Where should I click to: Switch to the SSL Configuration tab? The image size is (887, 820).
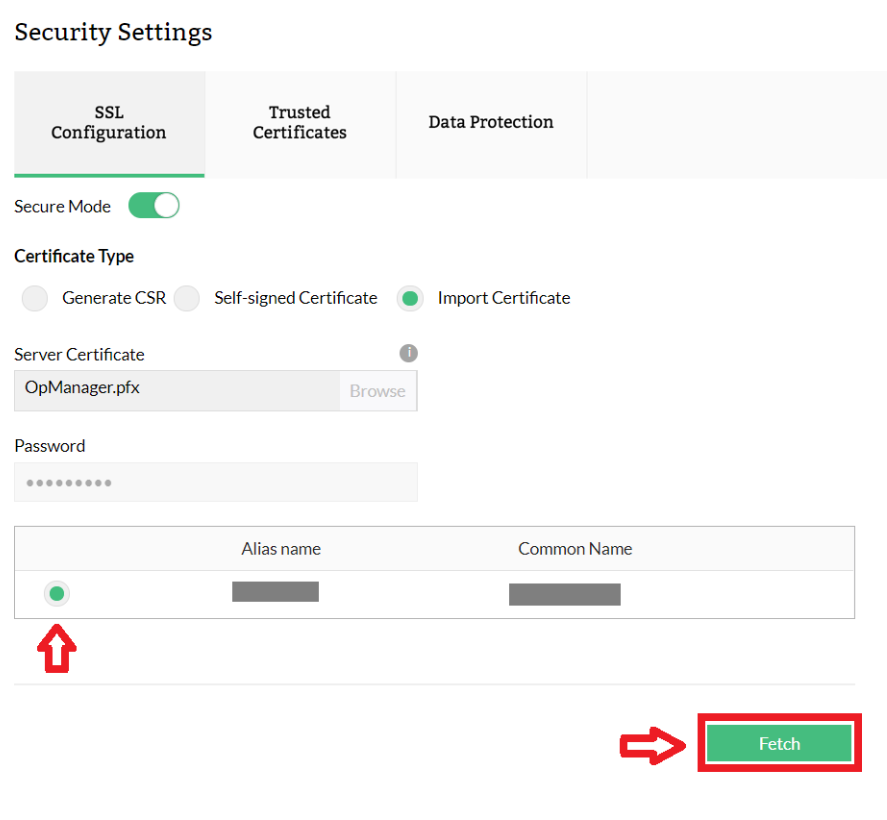108,122
